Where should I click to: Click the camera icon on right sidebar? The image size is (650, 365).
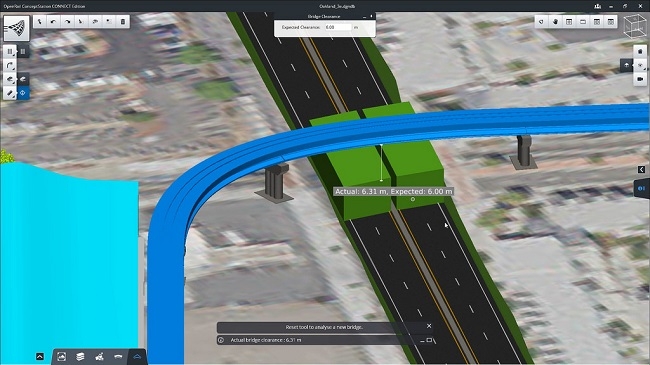point(640,79)
